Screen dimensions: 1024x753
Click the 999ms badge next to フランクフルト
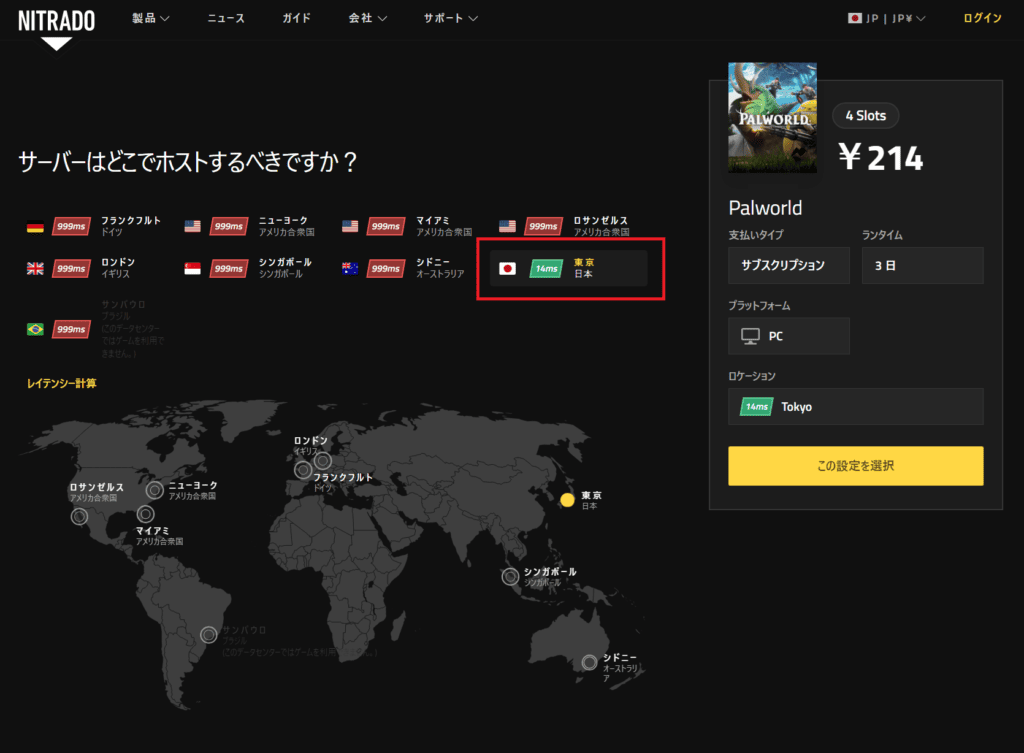71,227
